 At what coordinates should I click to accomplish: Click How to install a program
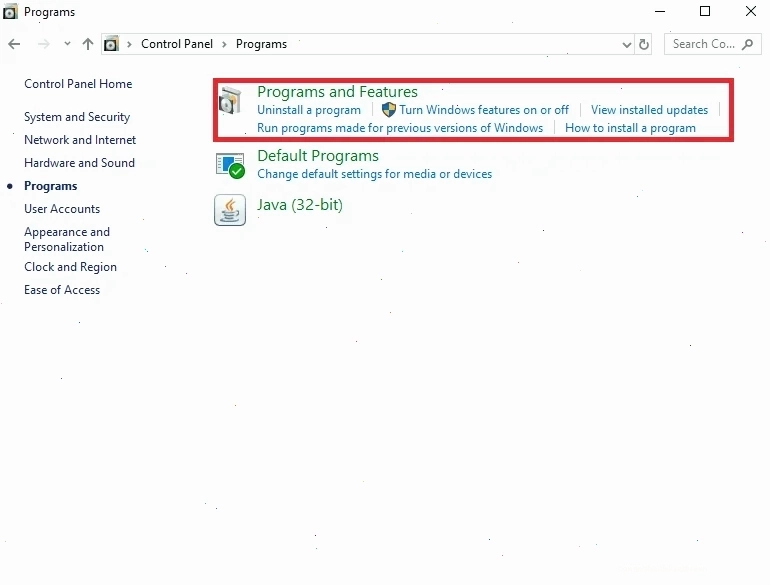630,128
